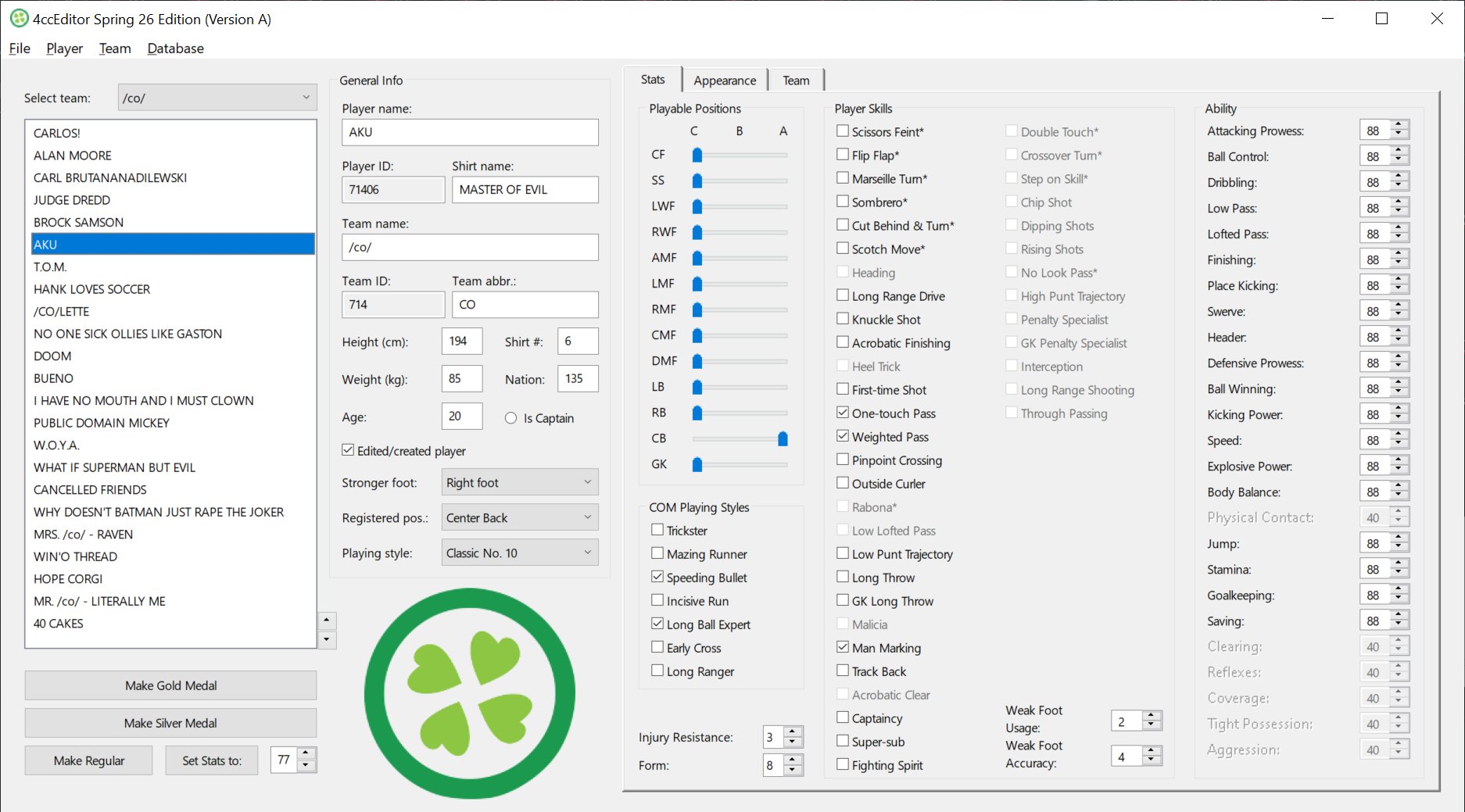This screenshot has height=812, width=1465.
Task: Click the CB position slider handle
Action: (x=783, y=438)
